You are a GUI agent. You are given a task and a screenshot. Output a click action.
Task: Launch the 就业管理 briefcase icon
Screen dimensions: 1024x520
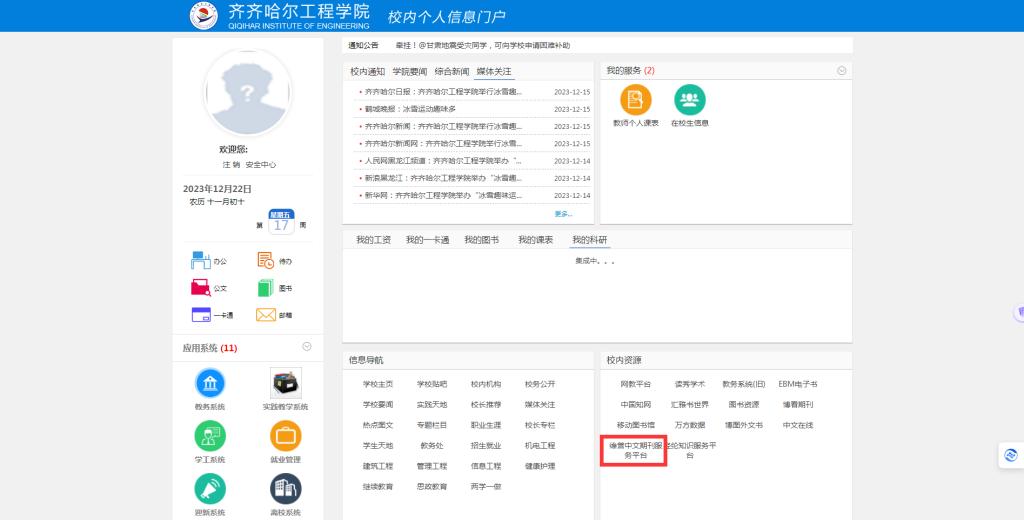(285, 436)
